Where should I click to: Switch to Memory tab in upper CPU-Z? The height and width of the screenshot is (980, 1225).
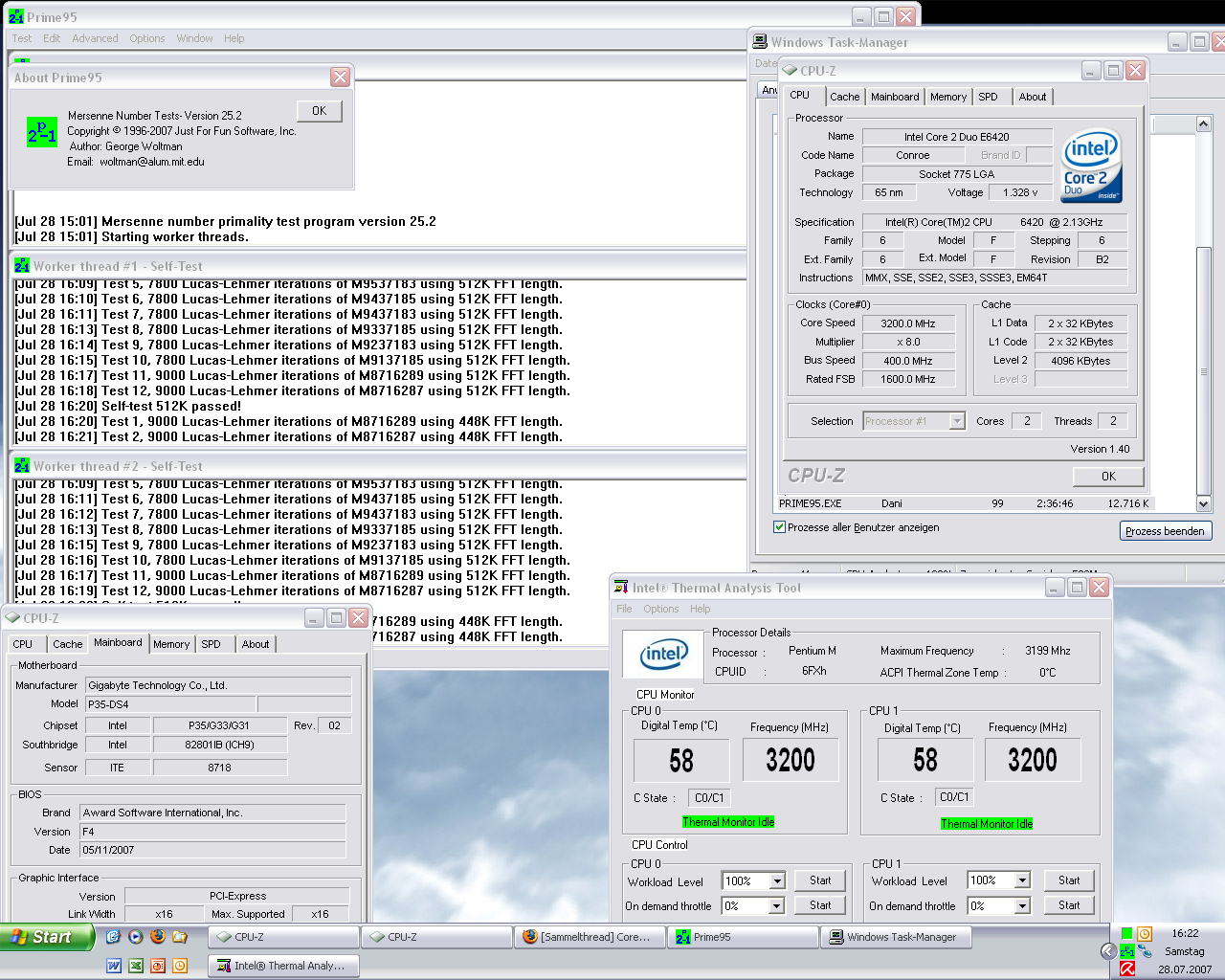coord(948,97)
